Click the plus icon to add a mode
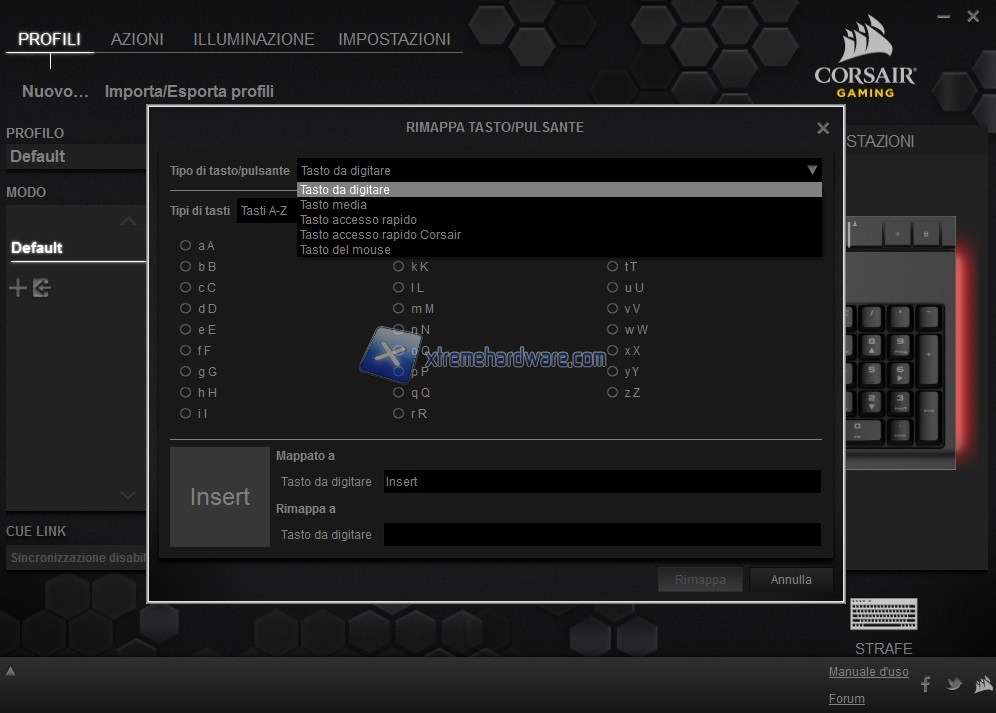This screenshot has height=713, width=996. 18,289
